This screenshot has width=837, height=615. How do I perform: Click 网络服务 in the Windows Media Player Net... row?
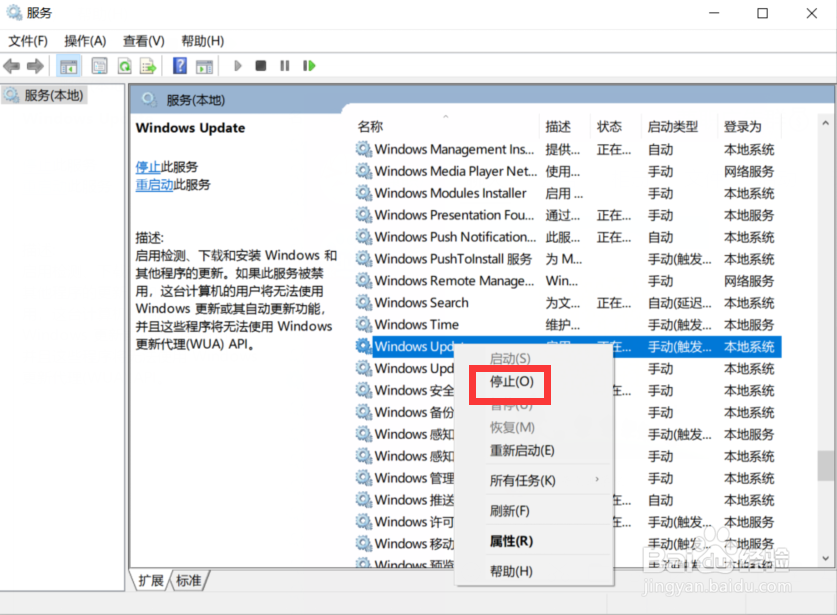click(749, 171)
